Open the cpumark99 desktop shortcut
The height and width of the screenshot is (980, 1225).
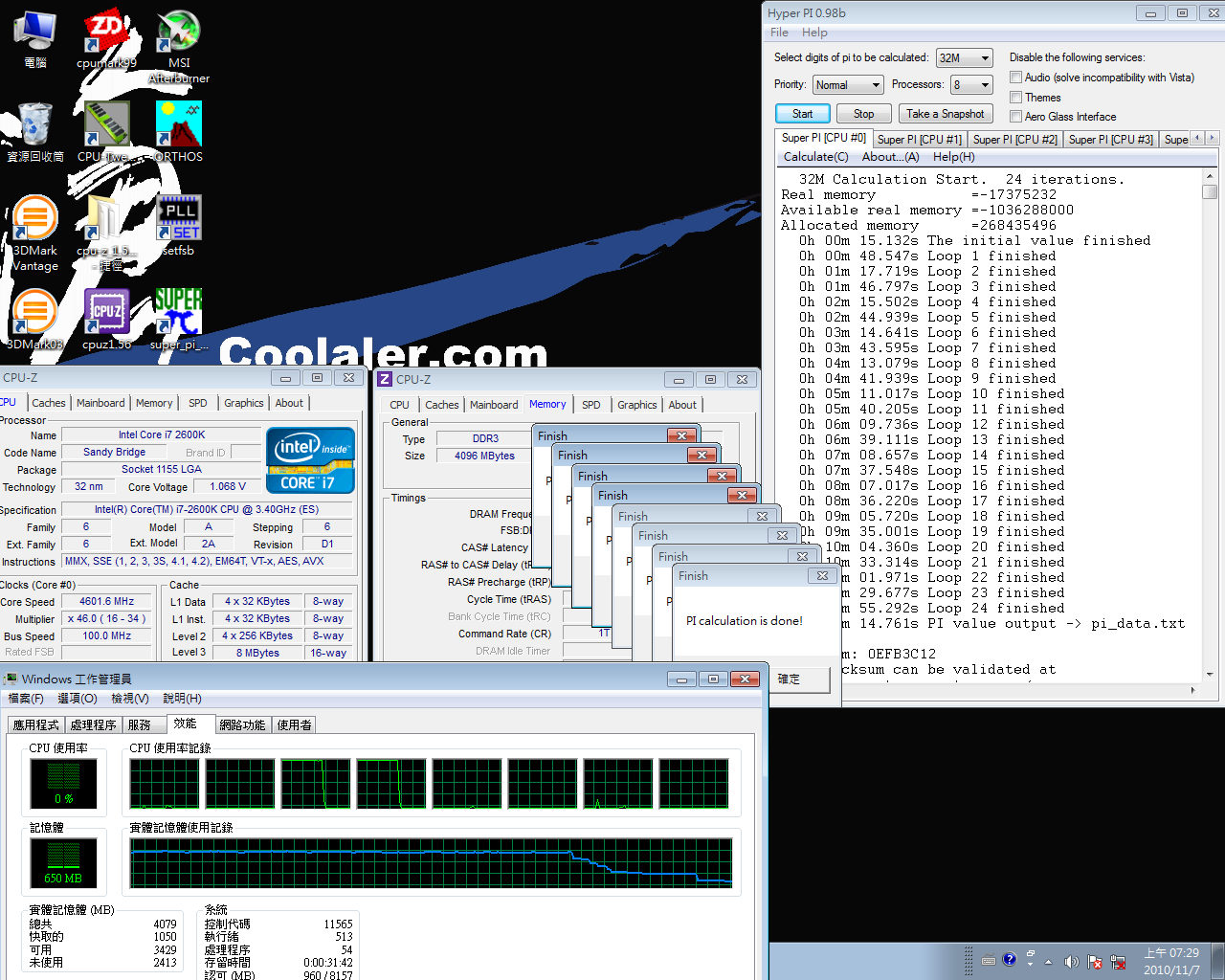pos(106,39)
